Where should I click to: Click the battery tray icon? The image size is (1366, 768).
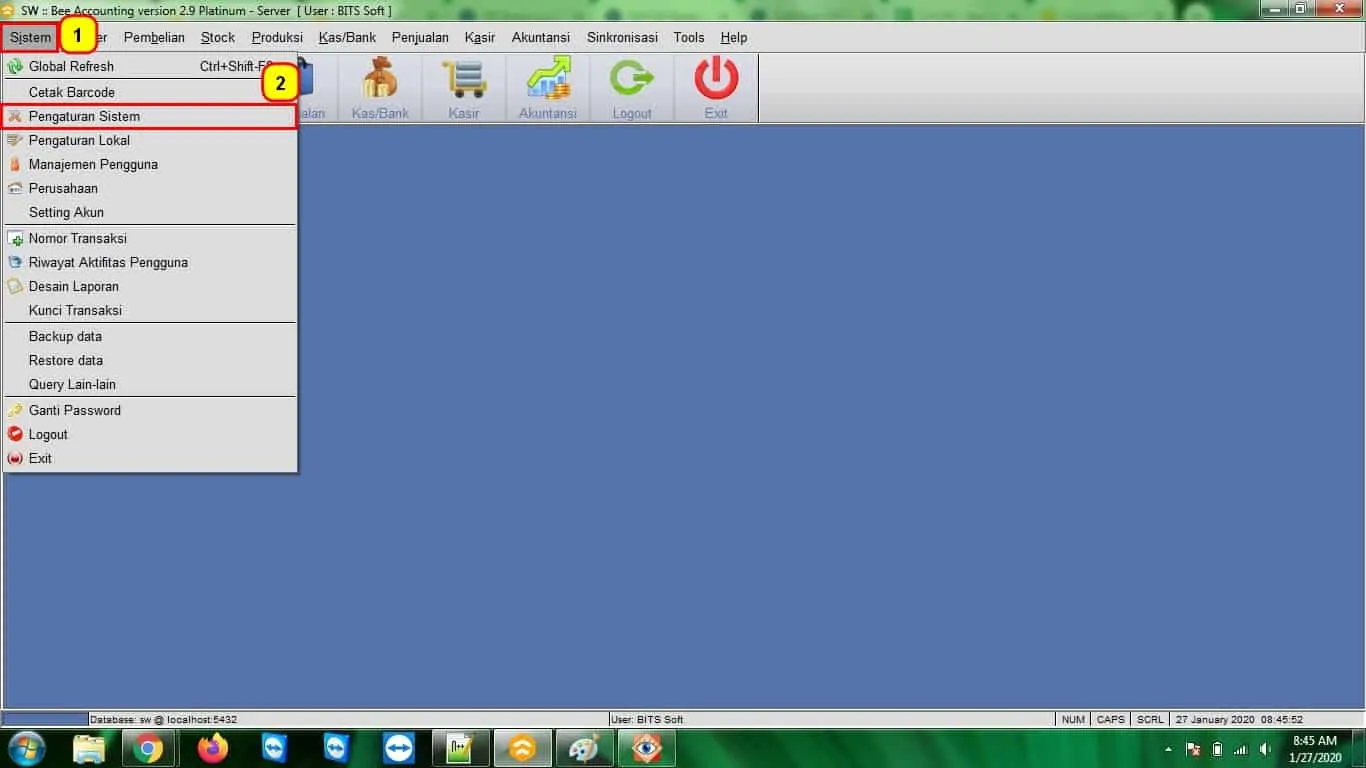[x=1217, y=749]
